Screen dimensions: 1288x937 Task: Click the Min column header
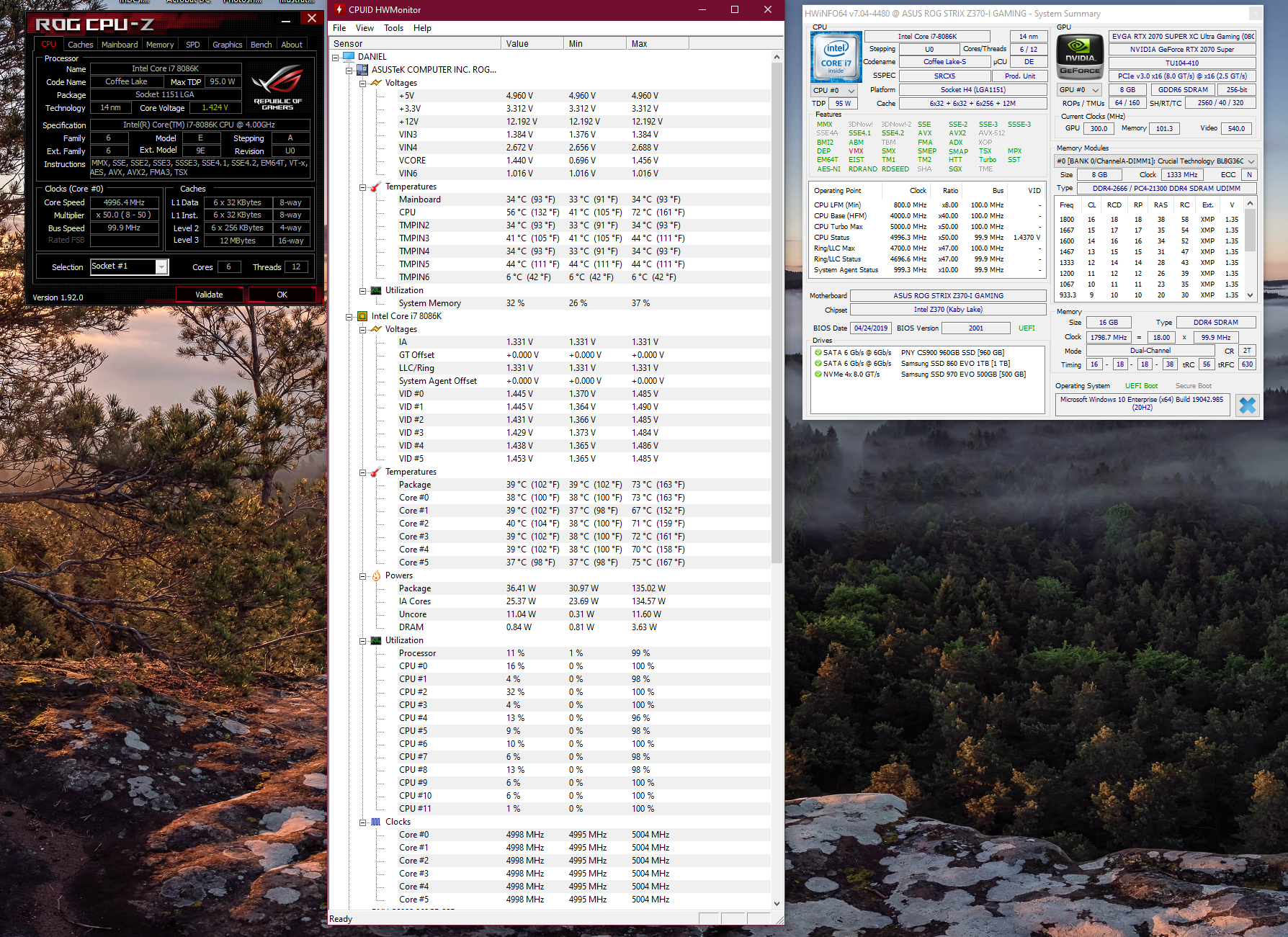click(x=594, y=43)
